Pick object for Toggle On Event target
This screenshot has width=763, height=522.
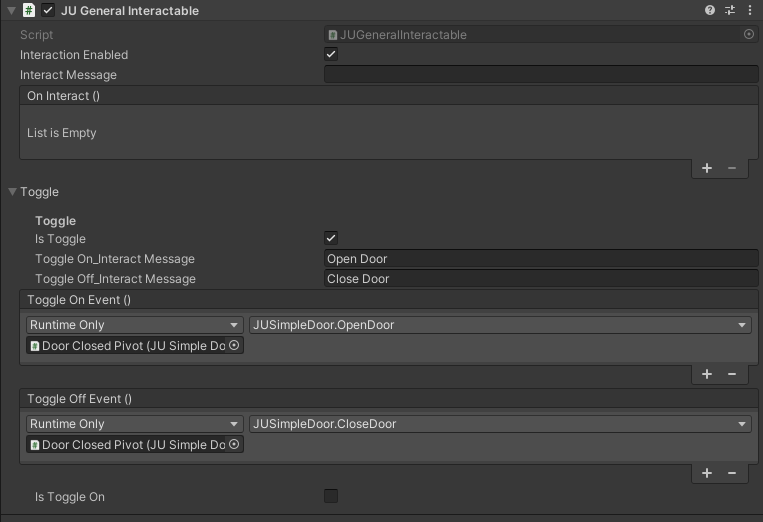point(234,345)
